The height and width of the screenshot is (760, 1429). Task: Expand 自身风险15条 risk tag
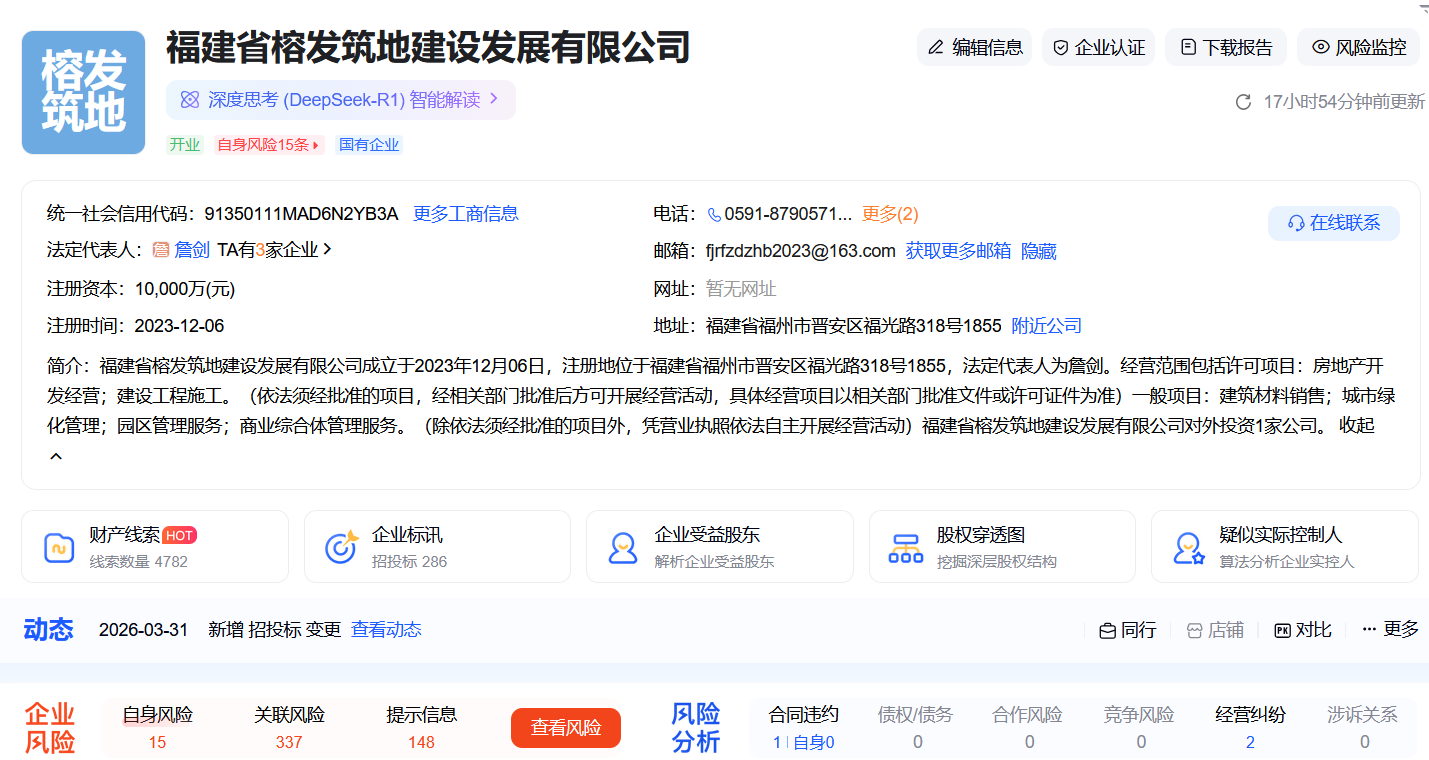click(269, 145)
